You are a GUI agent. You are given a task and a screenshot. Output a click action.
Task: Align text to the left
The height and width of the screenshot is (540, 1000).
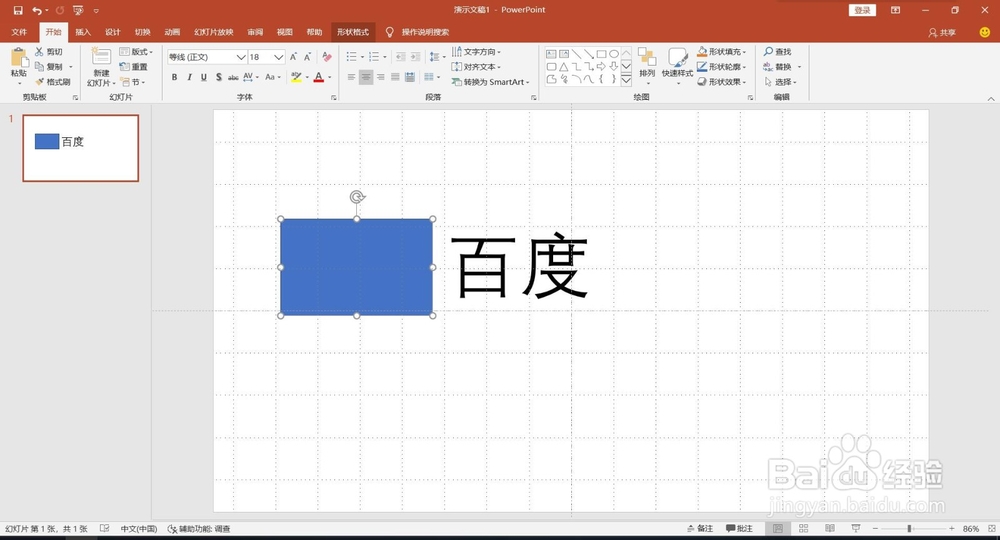coord(351,77)
